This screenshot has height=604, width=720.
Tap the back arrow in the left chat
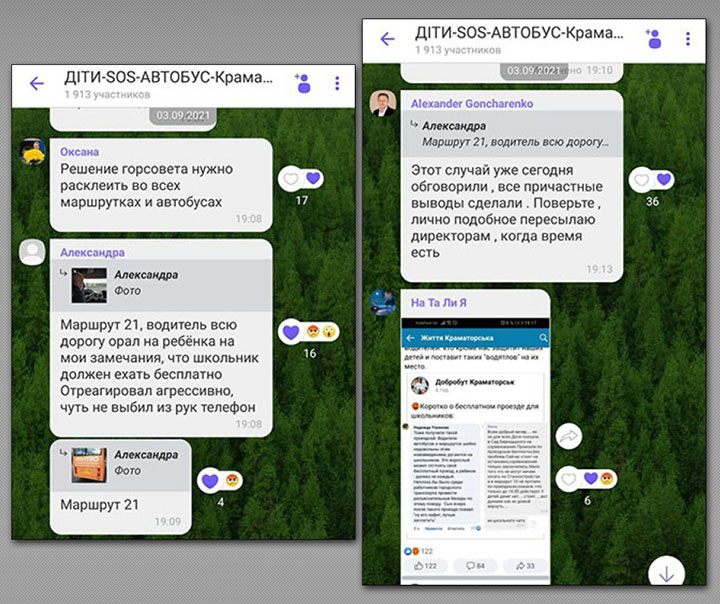37,84
